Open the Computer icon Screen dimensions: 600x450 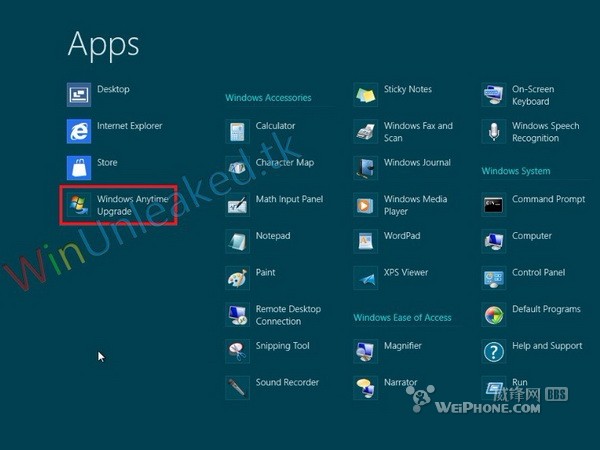click(x=494, y=241)
